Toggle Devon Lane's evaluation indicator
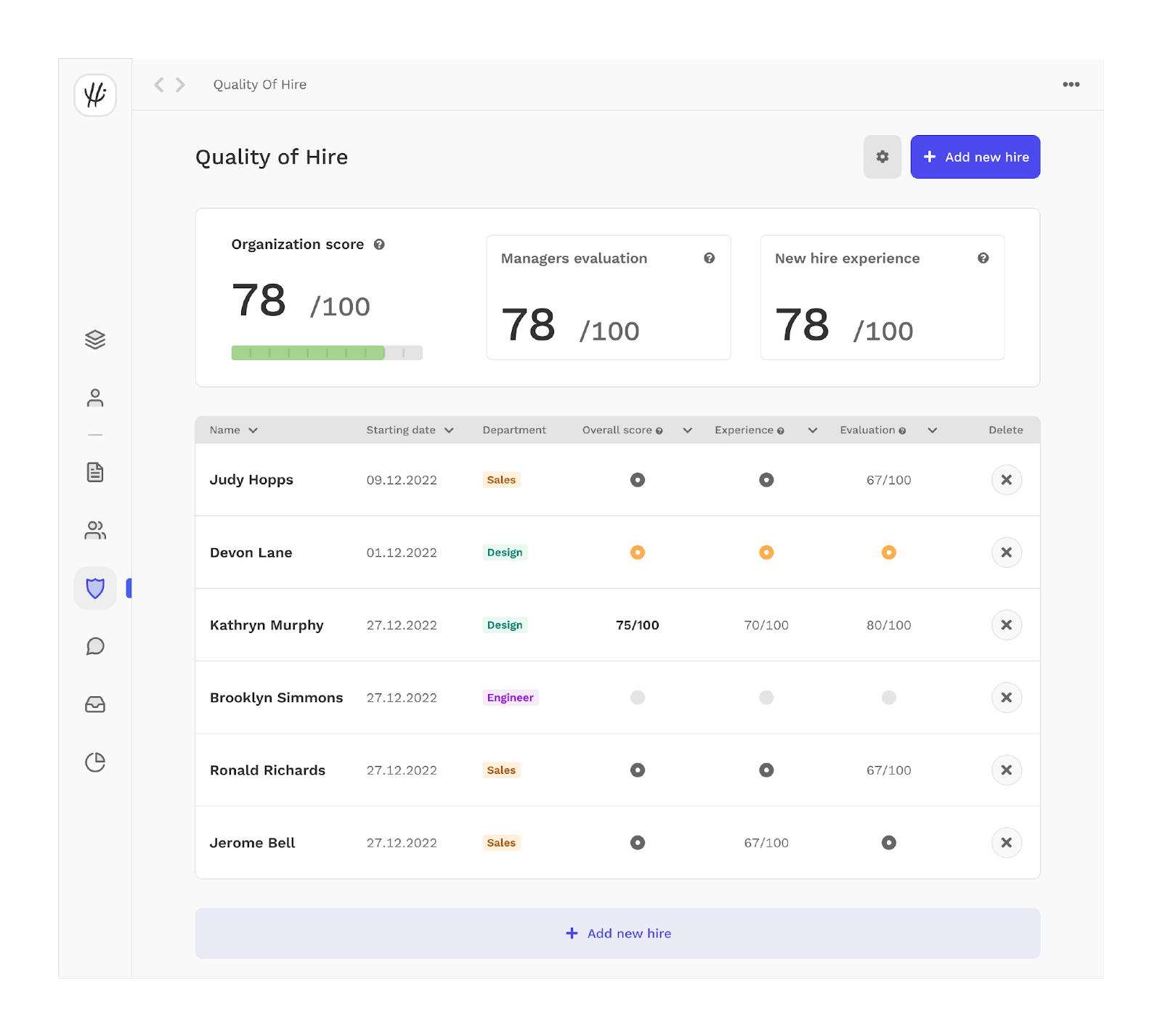The image size is (1162, 1036). click(888, 552)
